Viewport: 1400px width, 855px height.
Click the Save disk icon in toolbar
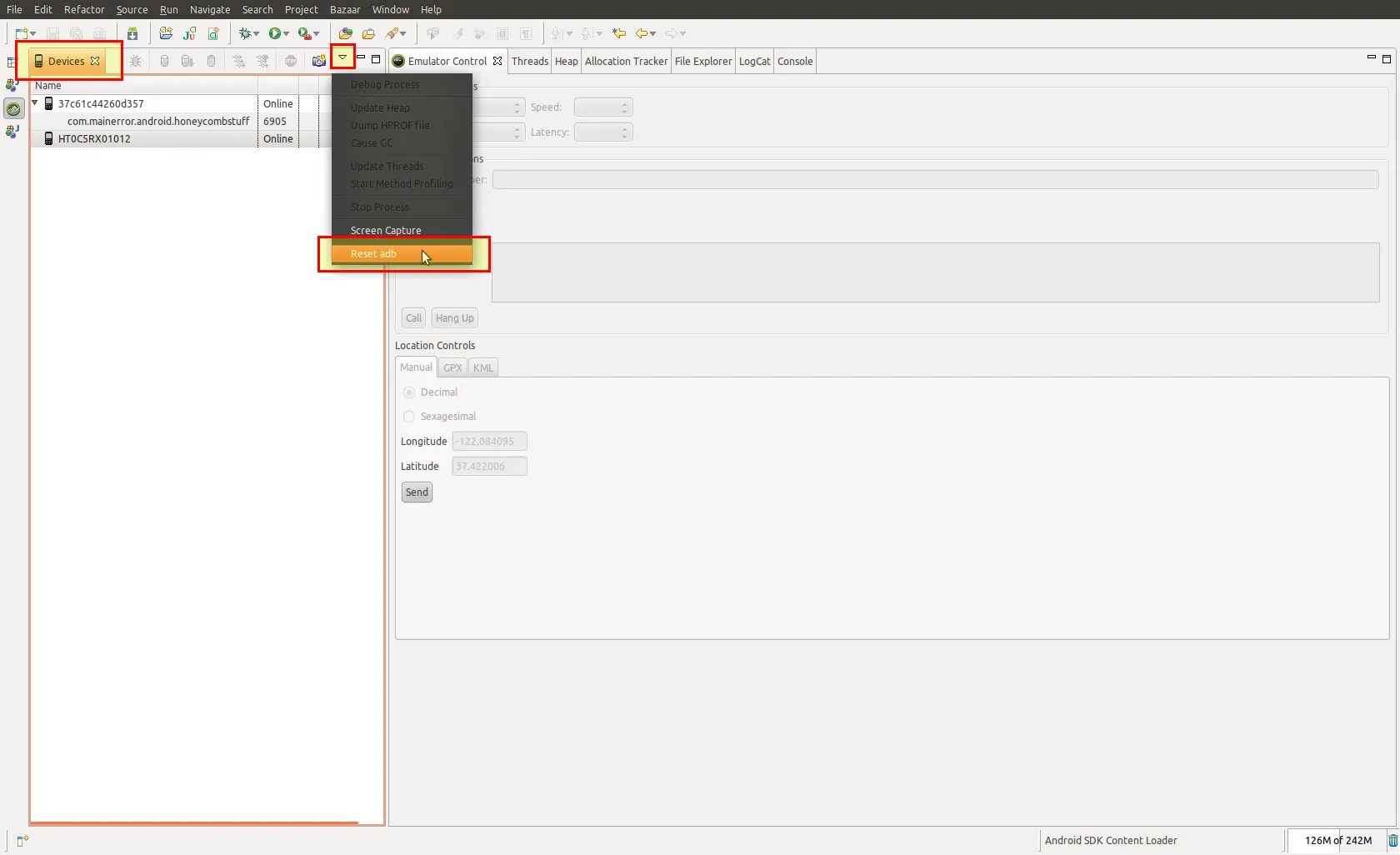tap(52, 33)
